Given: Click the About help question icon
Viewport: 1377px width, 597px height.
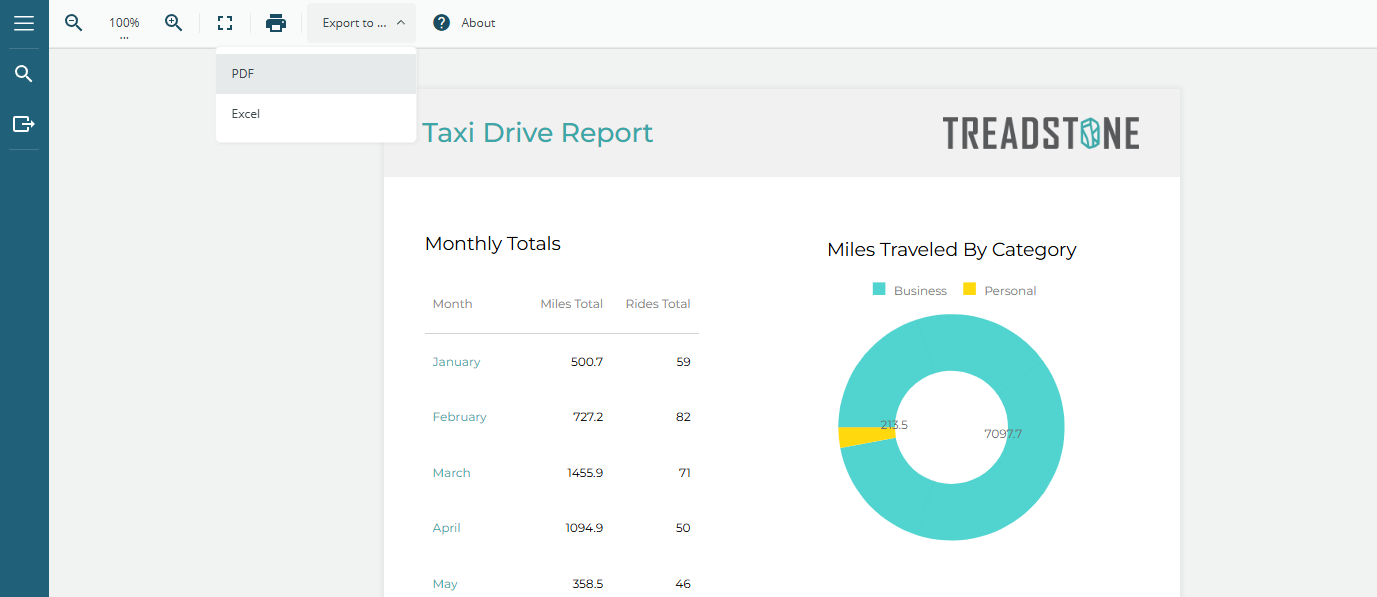Looking at the screenshot, I should (441, 23).
